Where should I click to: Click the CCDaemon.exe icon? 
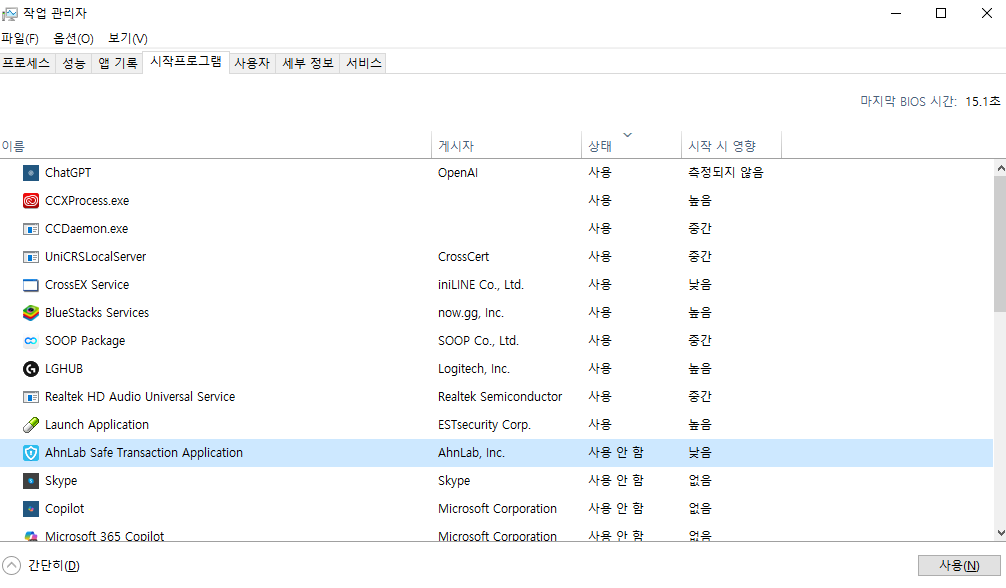[31, 229]
